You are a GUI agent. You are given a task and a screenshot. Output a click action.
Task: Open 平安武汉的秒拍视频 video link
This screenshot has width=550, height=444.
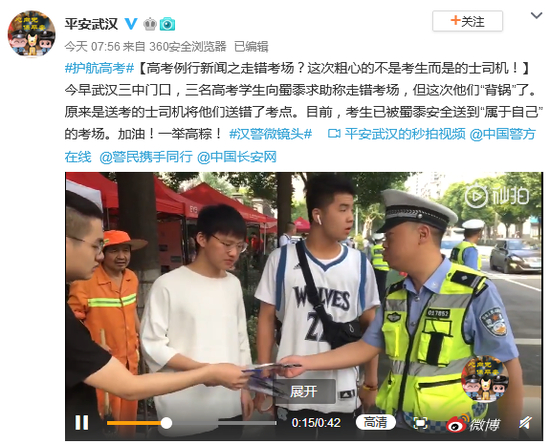pyautogui.click(x=396, y=134)
